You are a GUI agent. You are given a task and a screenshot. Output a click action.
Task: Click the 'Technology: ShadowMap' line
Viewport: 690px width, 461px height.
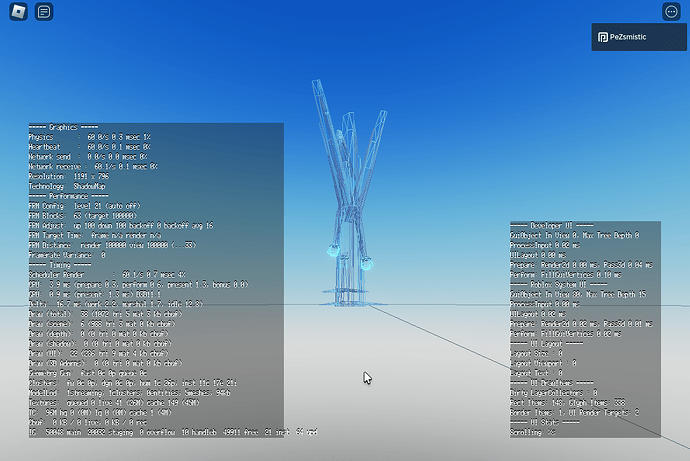(67, 186)
